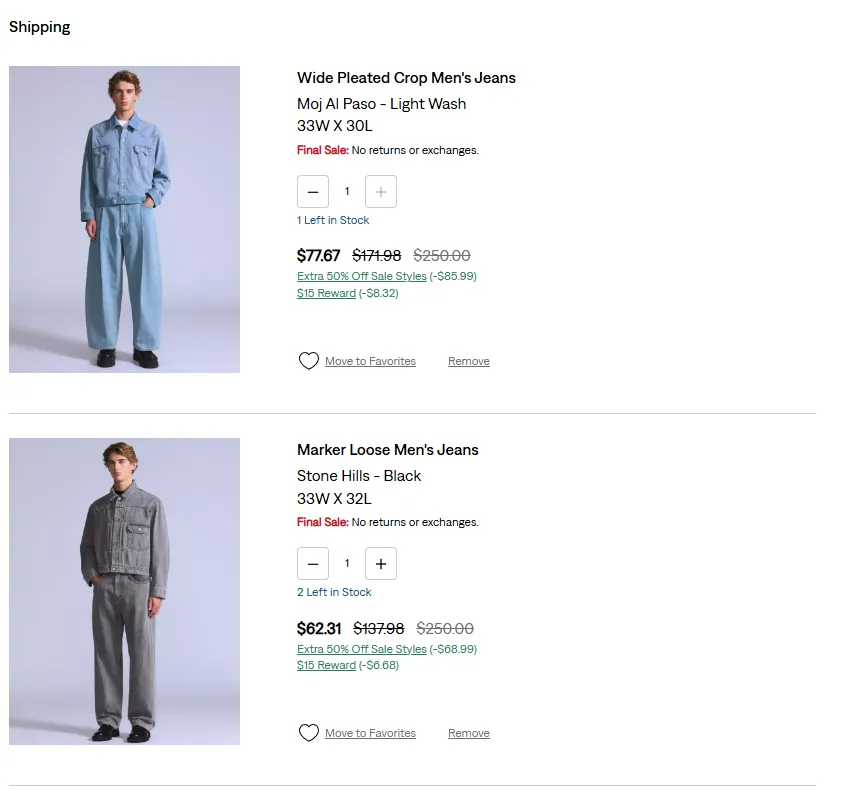This screenshot has width=841, height=805.
Task: Open Extra 50% Off link under $62.31
Action: click(x=362, y=649)
